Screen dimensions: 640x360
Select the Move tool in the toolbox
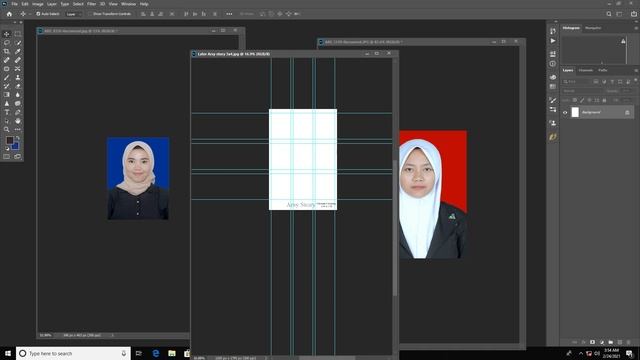click(7, 34)
